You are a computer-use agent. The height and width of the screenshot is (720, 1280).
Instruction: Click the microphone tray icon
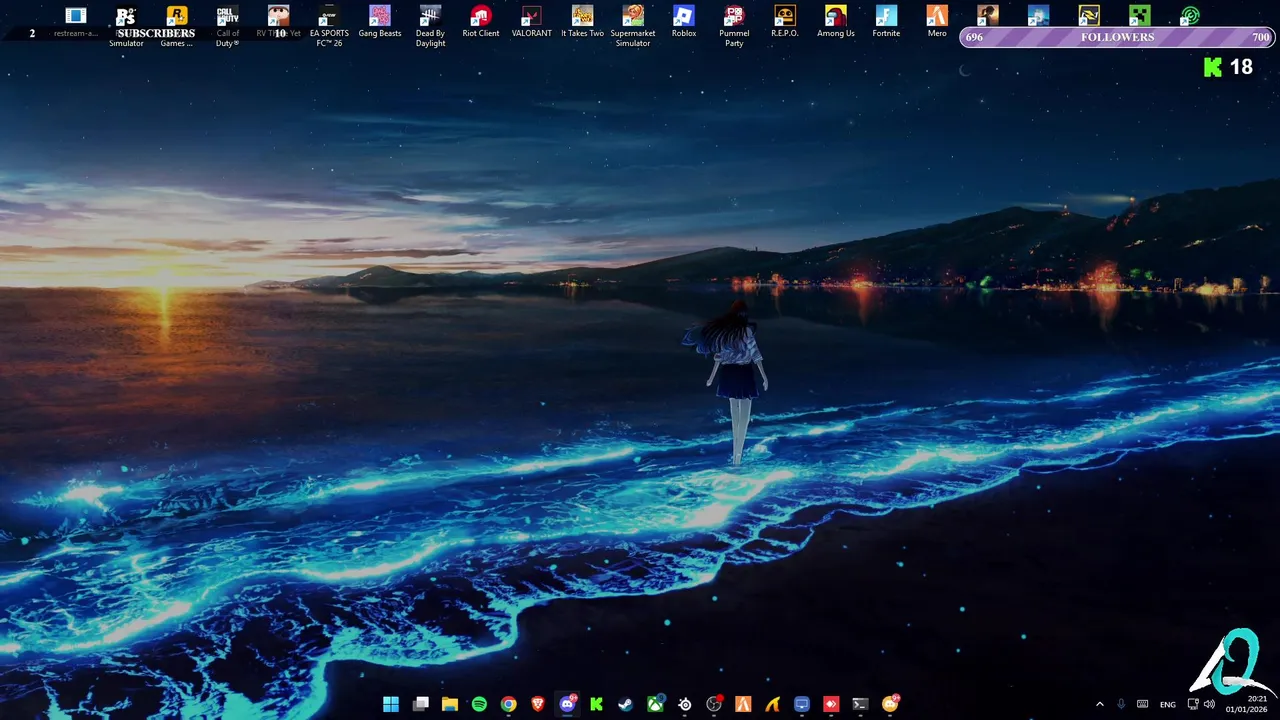tap(1121, 704)
